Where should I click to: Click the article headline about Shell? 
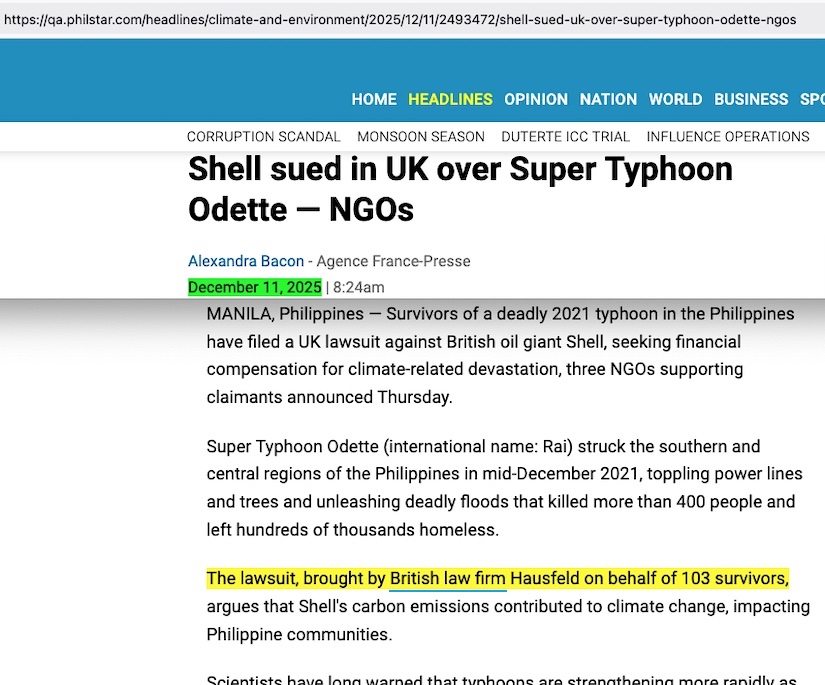coord(460,189)
